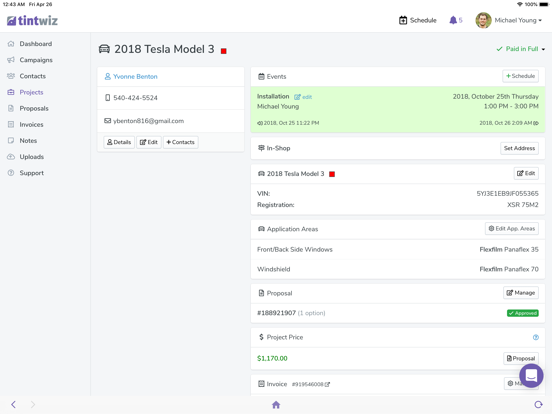Click Set Address in In-Shop row
The height and width of the screenshot is (414, 552).
[x=519, y=148]
